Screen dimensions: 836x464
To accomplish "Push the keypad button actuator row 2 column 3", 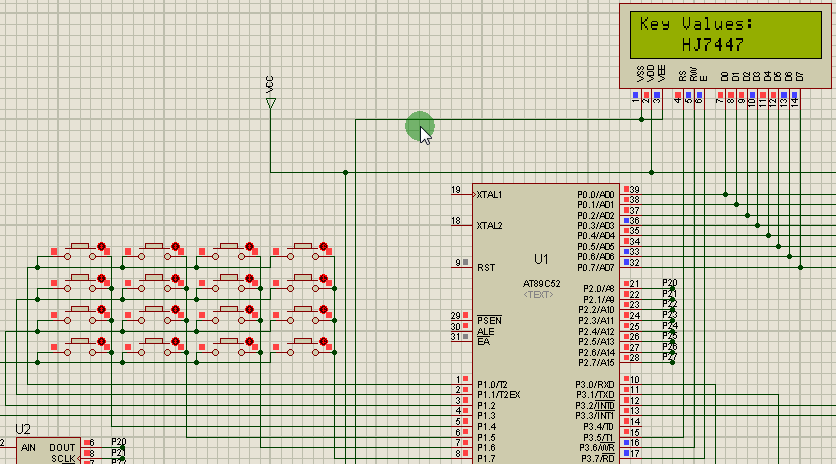I will click(x=228, y=277).
